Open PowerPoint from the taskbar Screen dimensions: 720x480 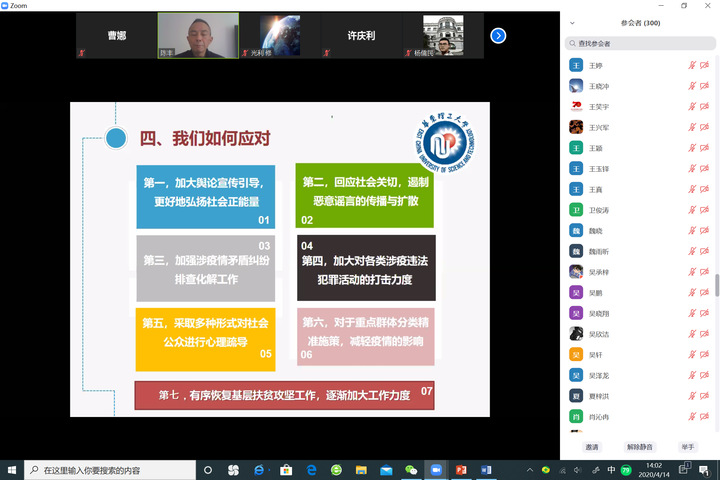point(462,470)
